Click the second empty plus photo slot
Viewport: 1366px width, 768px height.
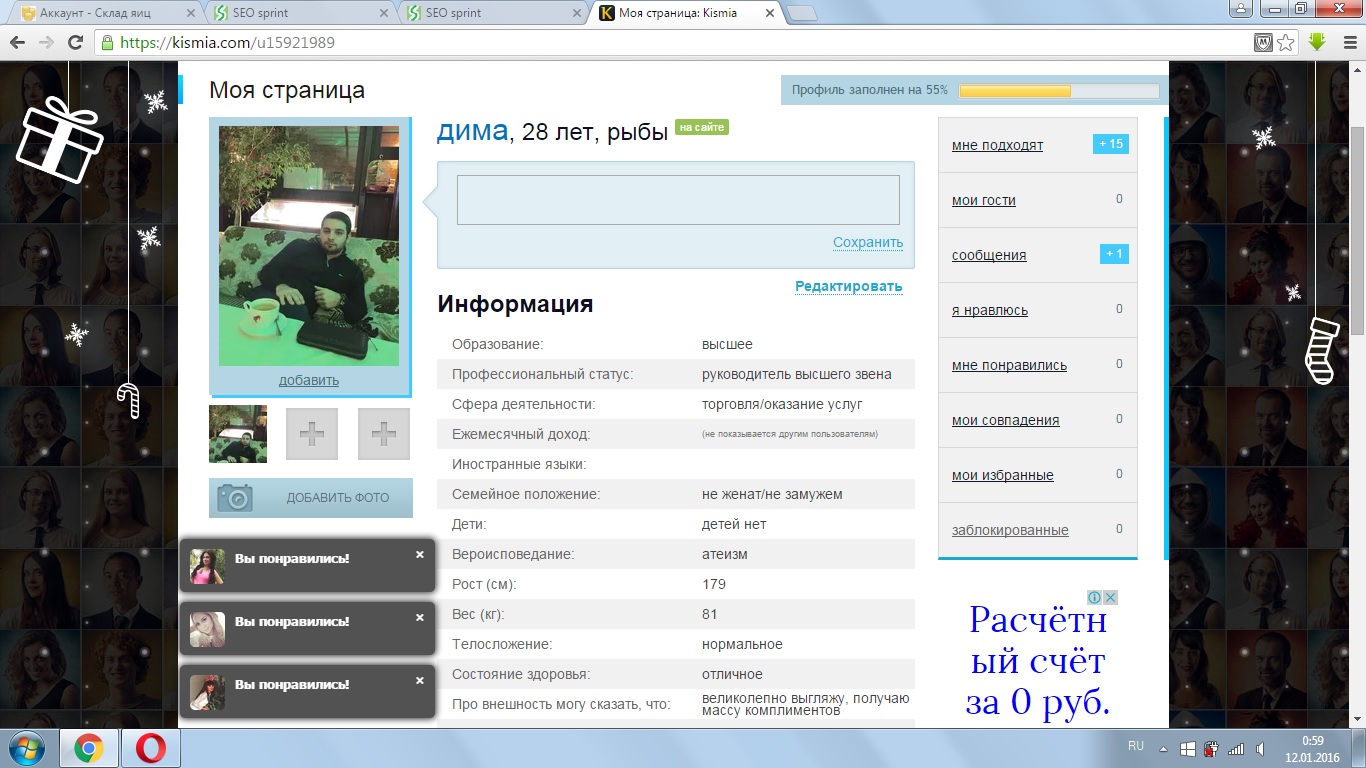click(x=384, y=434)
